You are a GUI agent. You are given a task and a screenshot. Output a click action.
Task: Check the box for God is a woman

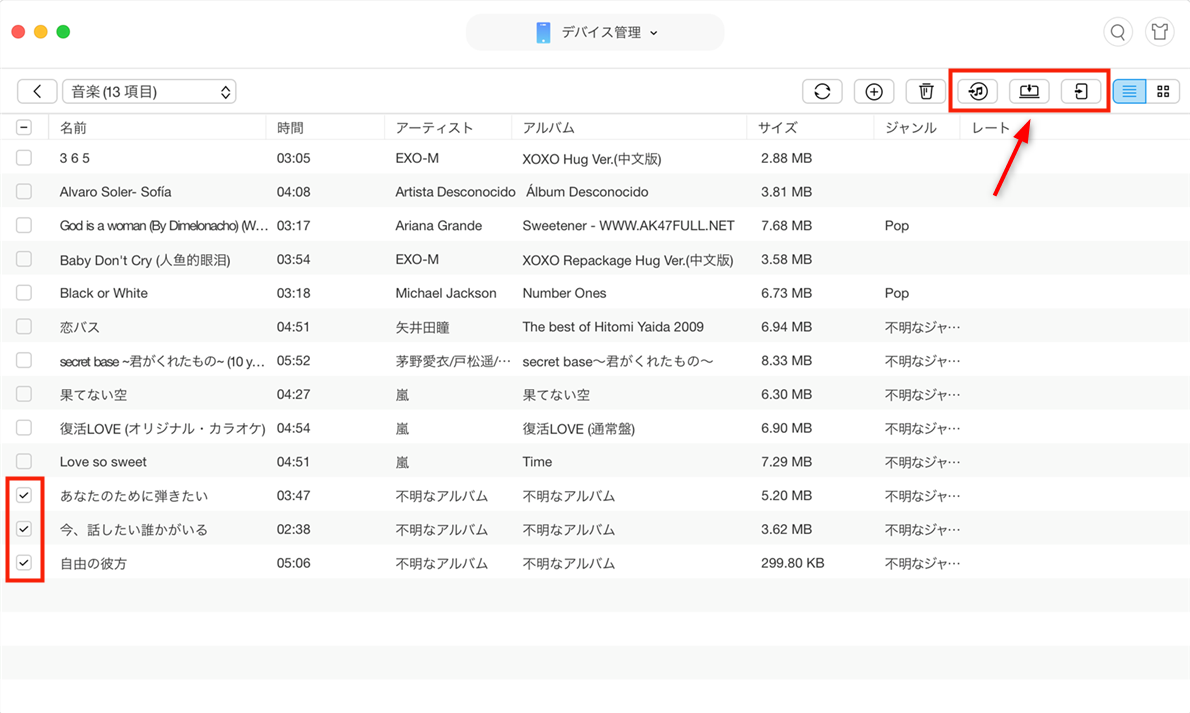pos(24,226)
